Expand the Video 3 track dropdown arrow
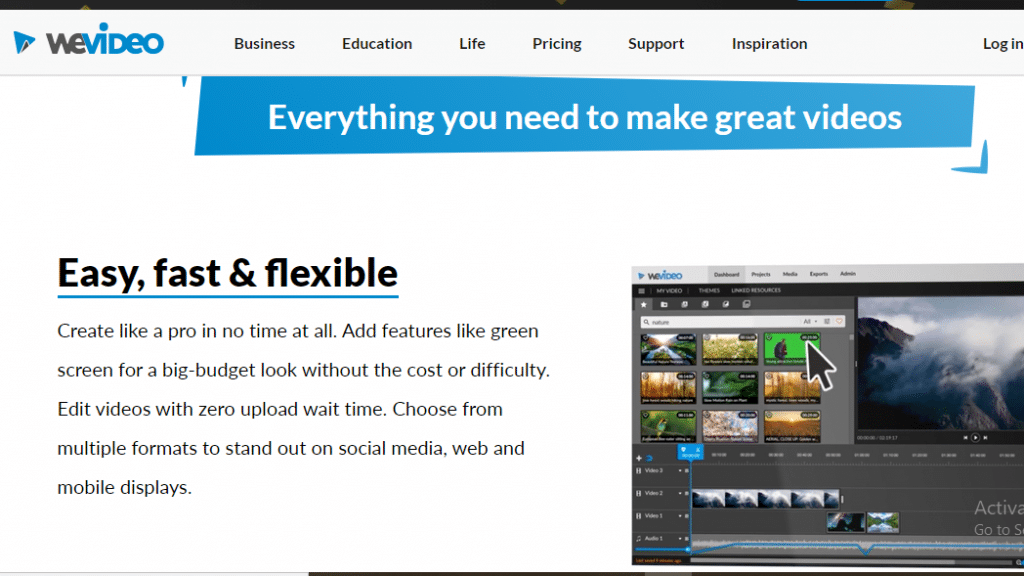1024x576 pixels. pos(680,471)
